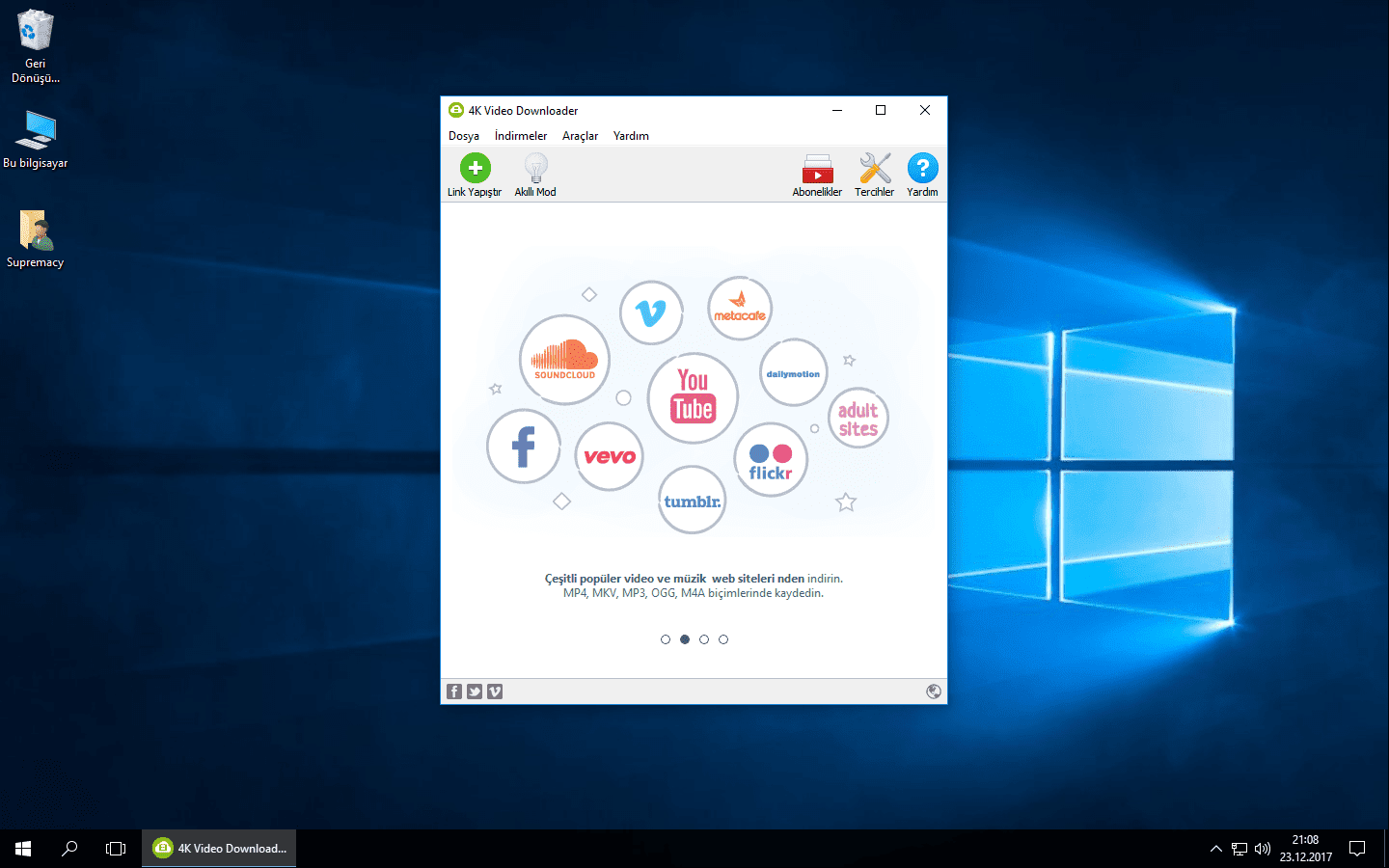Image resolution: width=1389 pixels, height=868 pixels.
Task: Click the Vimeo icon in status bar
Action: click(x=495, y=692)
